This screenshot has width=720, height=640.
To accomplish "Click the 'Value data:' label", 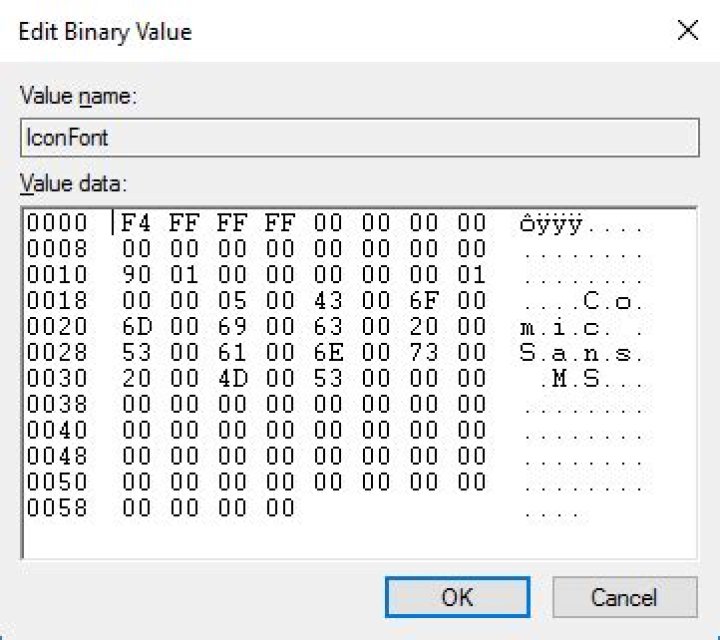I will (x=73, y=184).
